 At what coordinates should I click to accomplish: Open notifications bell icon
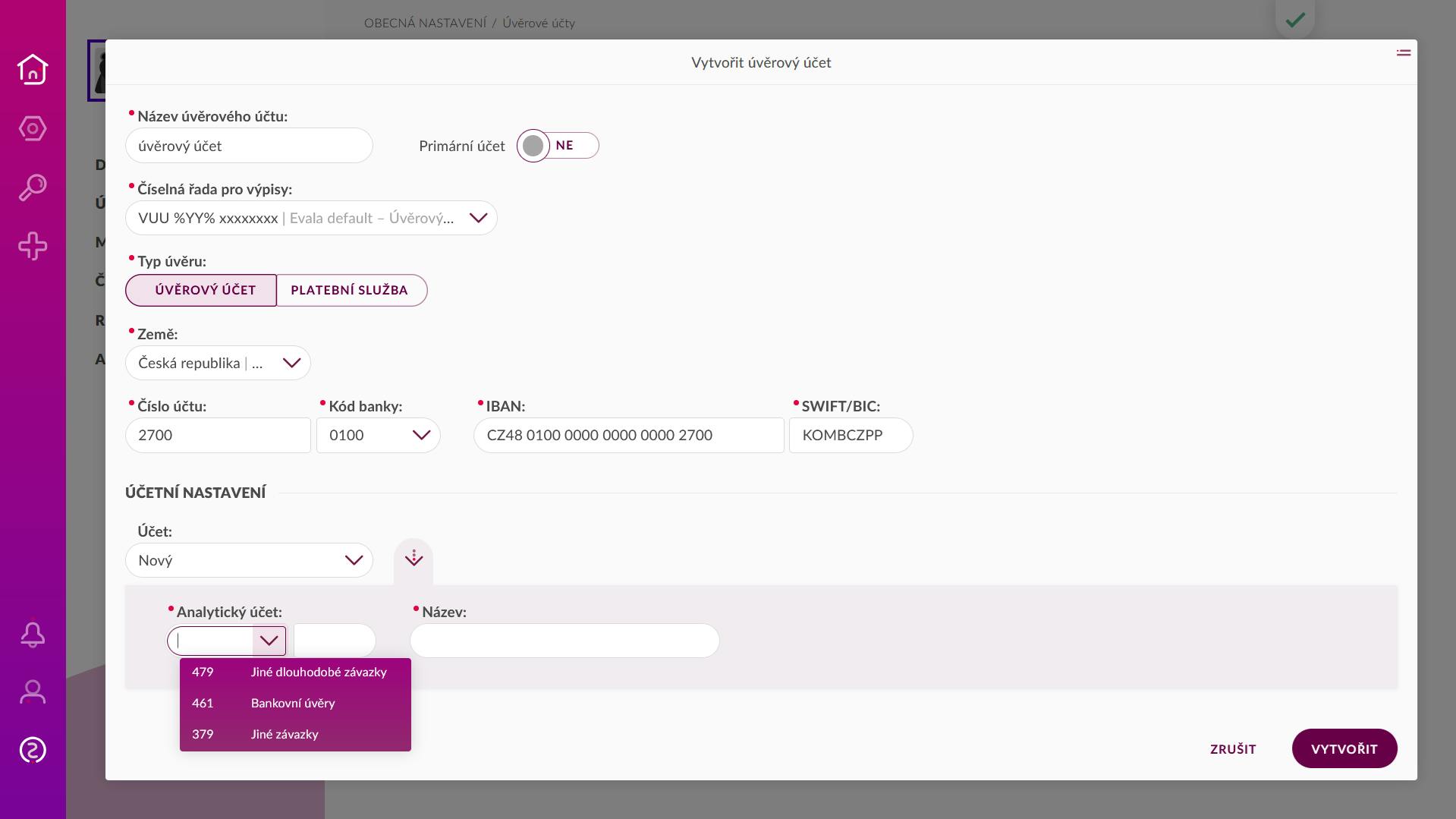33,635
